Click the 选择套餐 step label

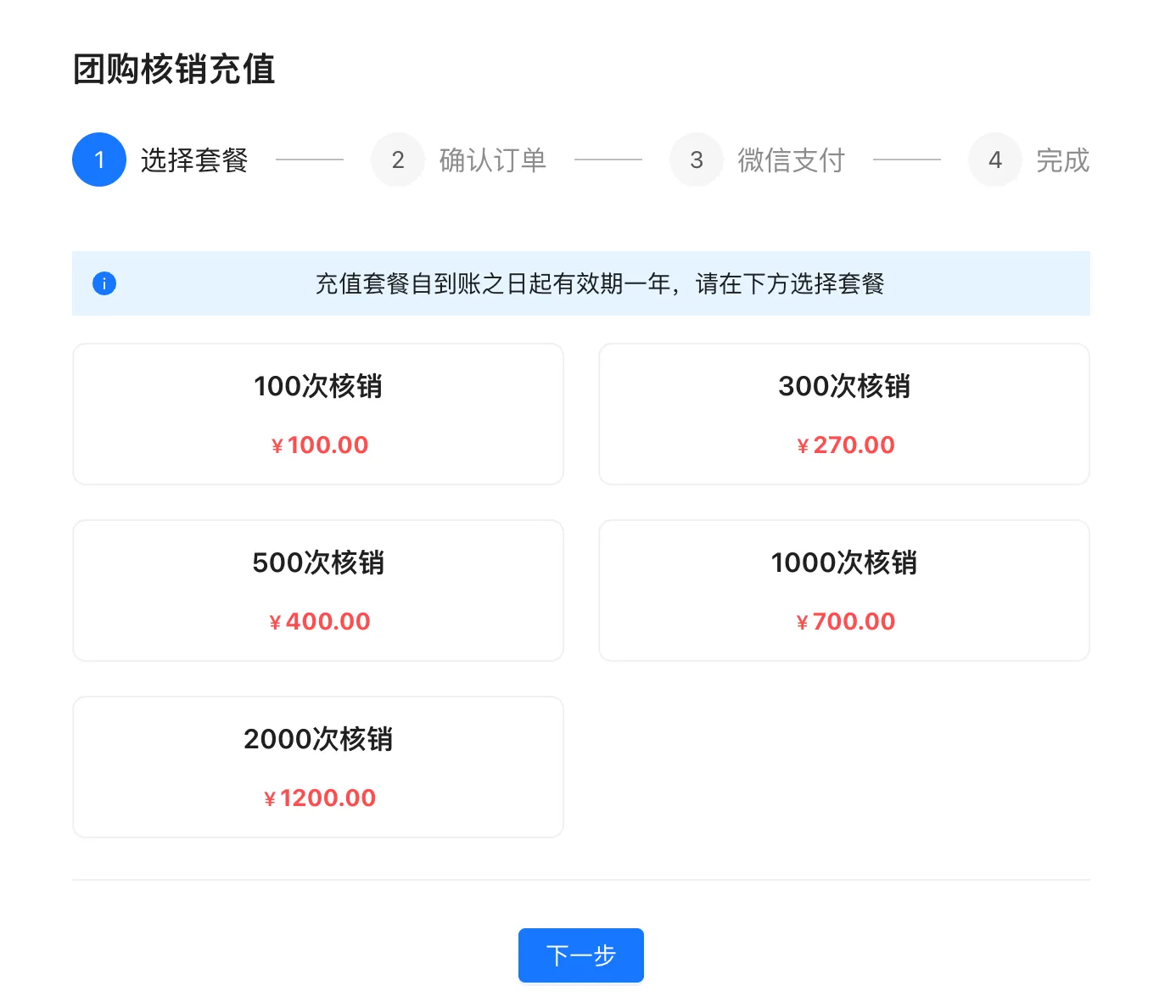(x=194, y=160)
